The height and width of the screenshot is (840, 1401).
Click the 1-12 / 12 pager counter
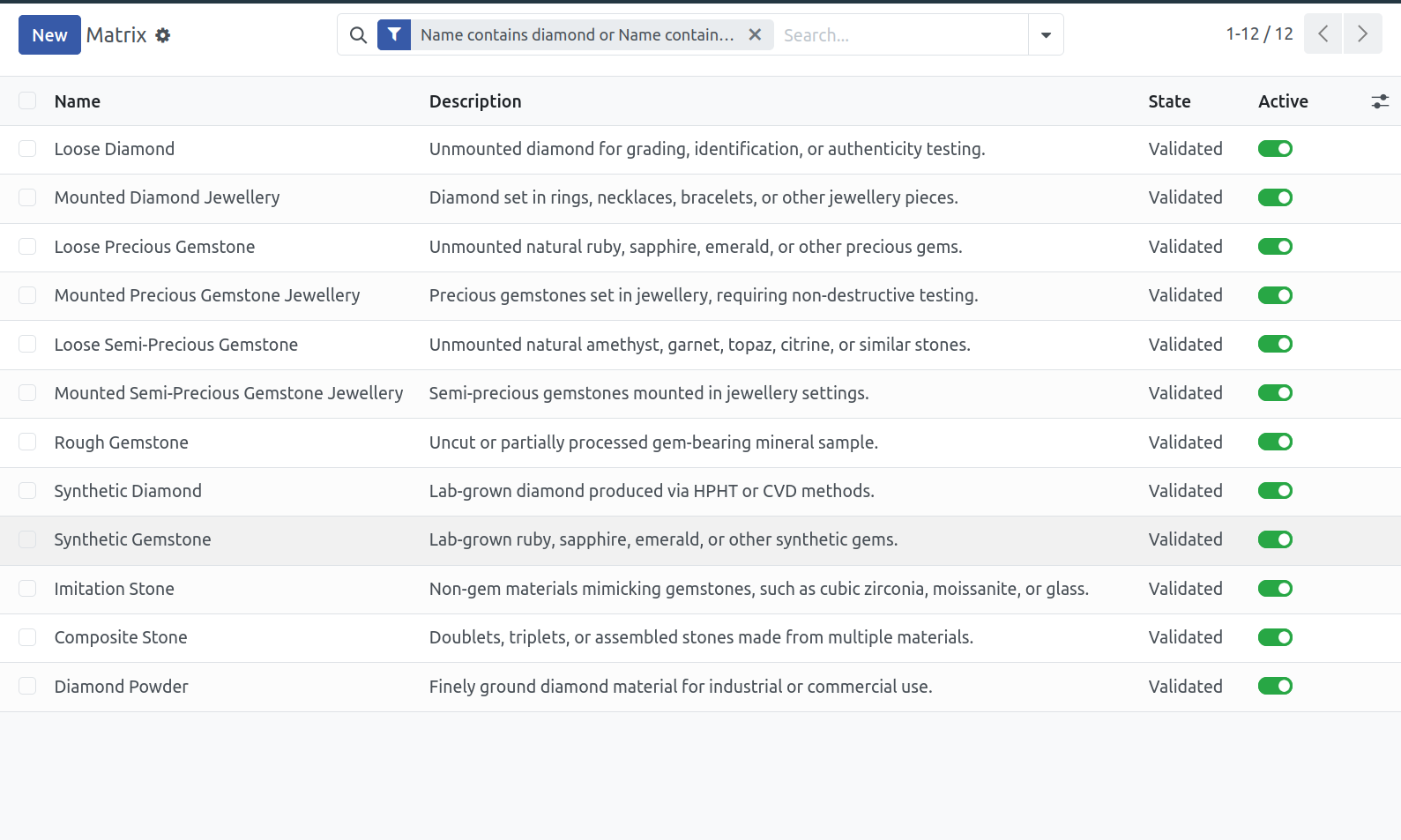(x=1259, y=34)
